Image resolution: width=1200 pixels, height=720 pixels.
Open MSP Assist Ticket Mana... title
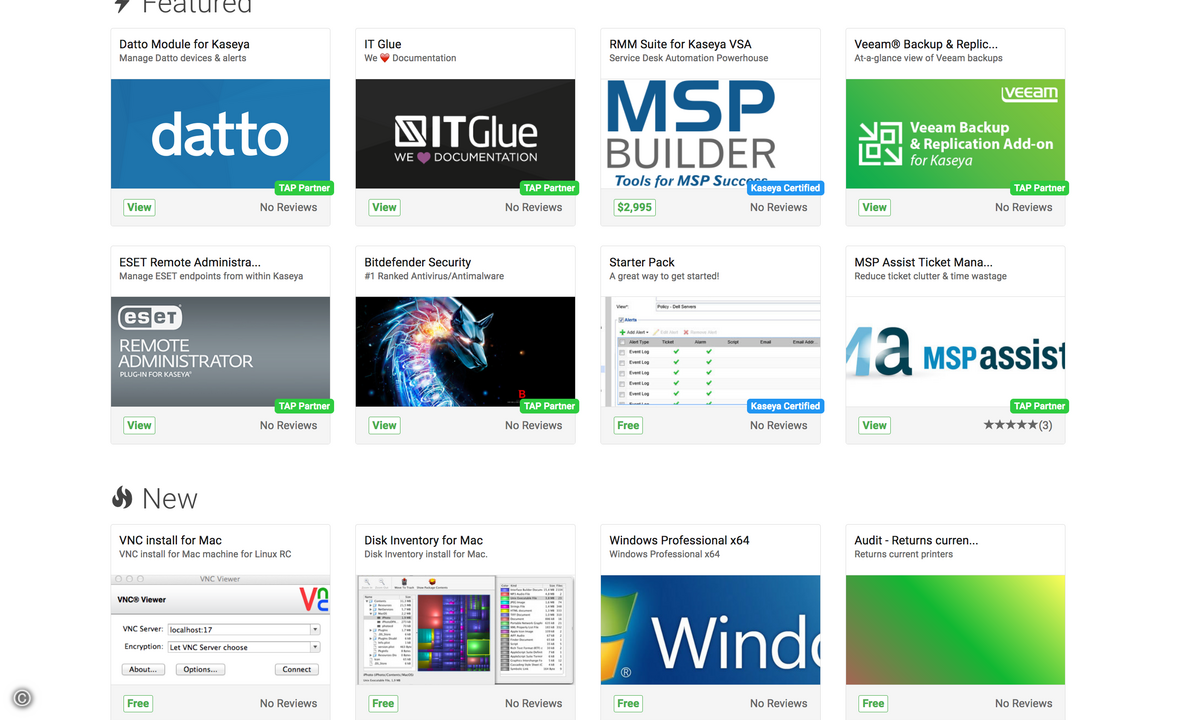[x=923, y=262]
